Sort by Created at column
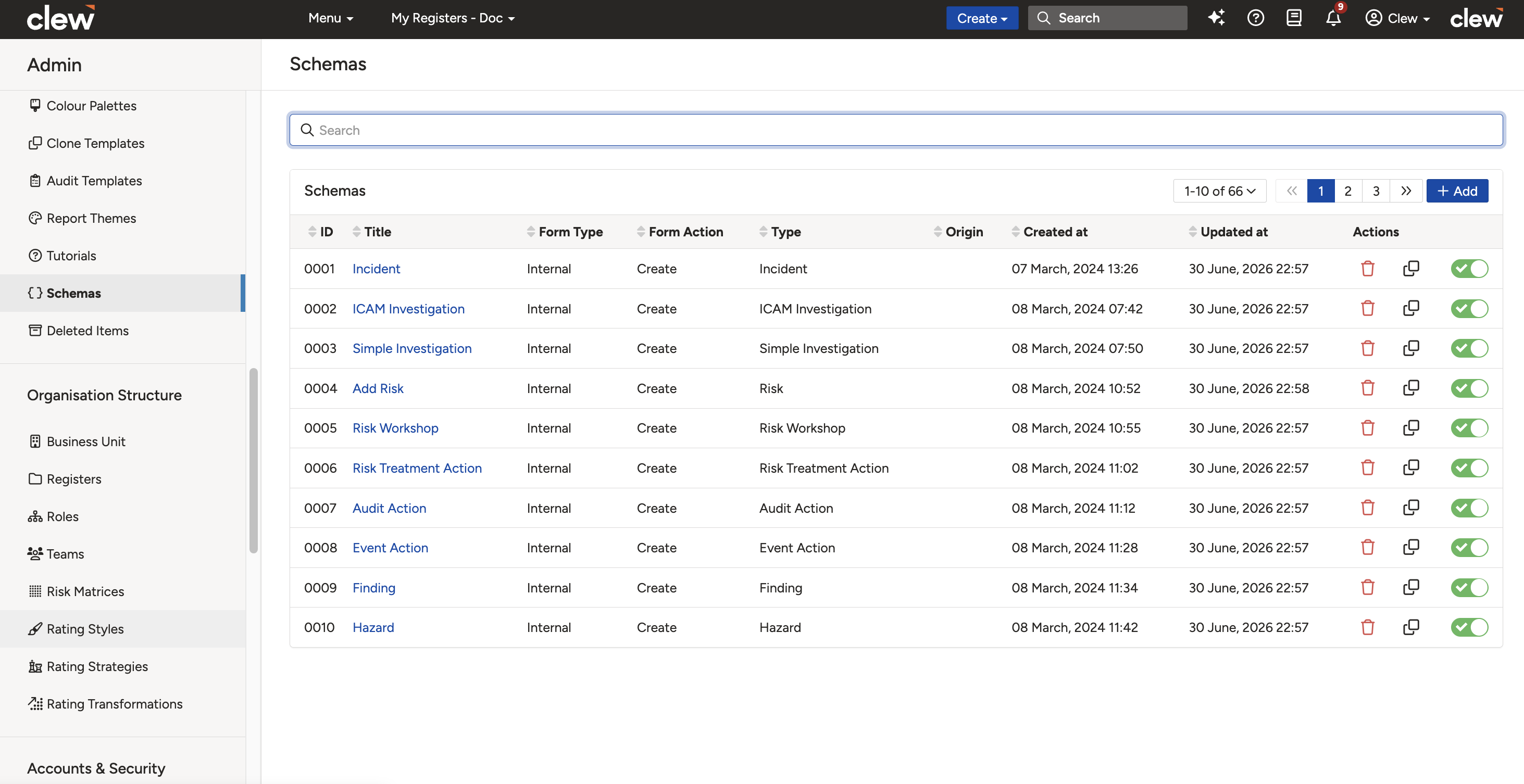The width and height of the screenshot is (1524, 784). coord(1049,232)
